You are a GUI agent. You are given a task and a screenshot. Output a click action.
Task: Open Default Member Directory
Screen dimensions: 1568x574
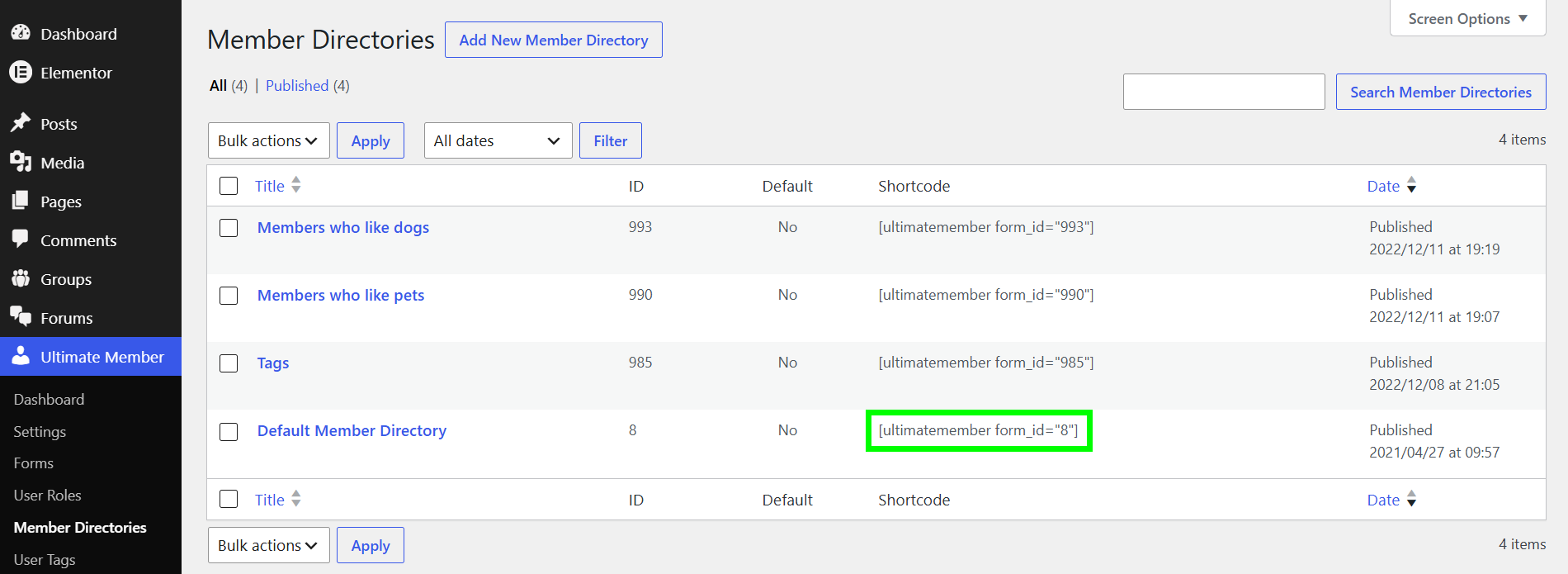coord(352,431)
